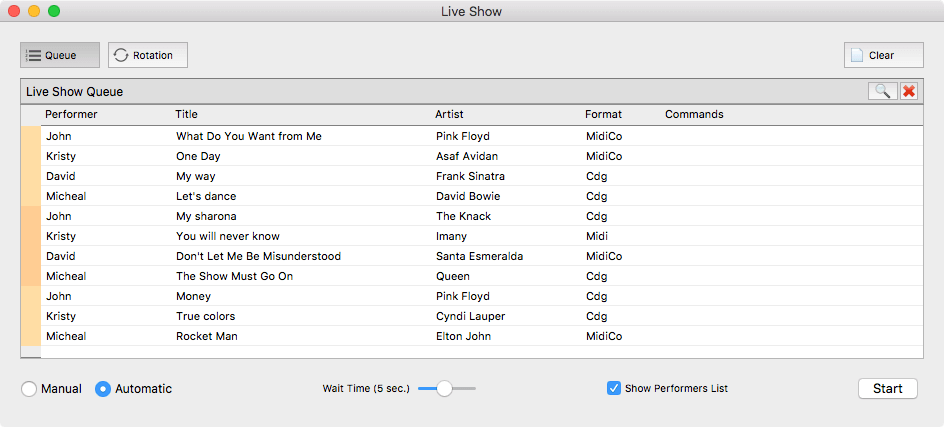Viewport: 944px width, 427px height.
Task: Sort by the Performer column header
Action: click(71, 114)
